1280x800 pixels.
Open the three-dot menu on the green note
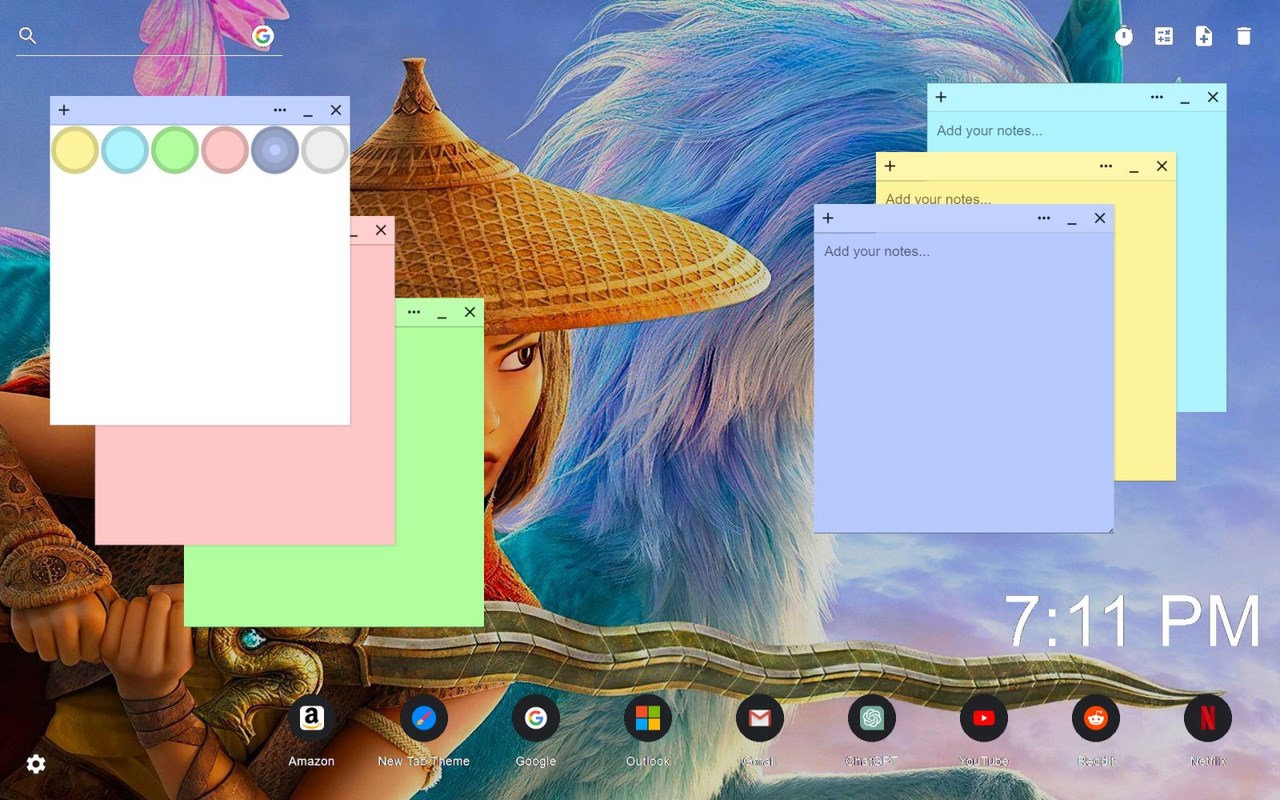pyautogui.click(x=414, y=312)
